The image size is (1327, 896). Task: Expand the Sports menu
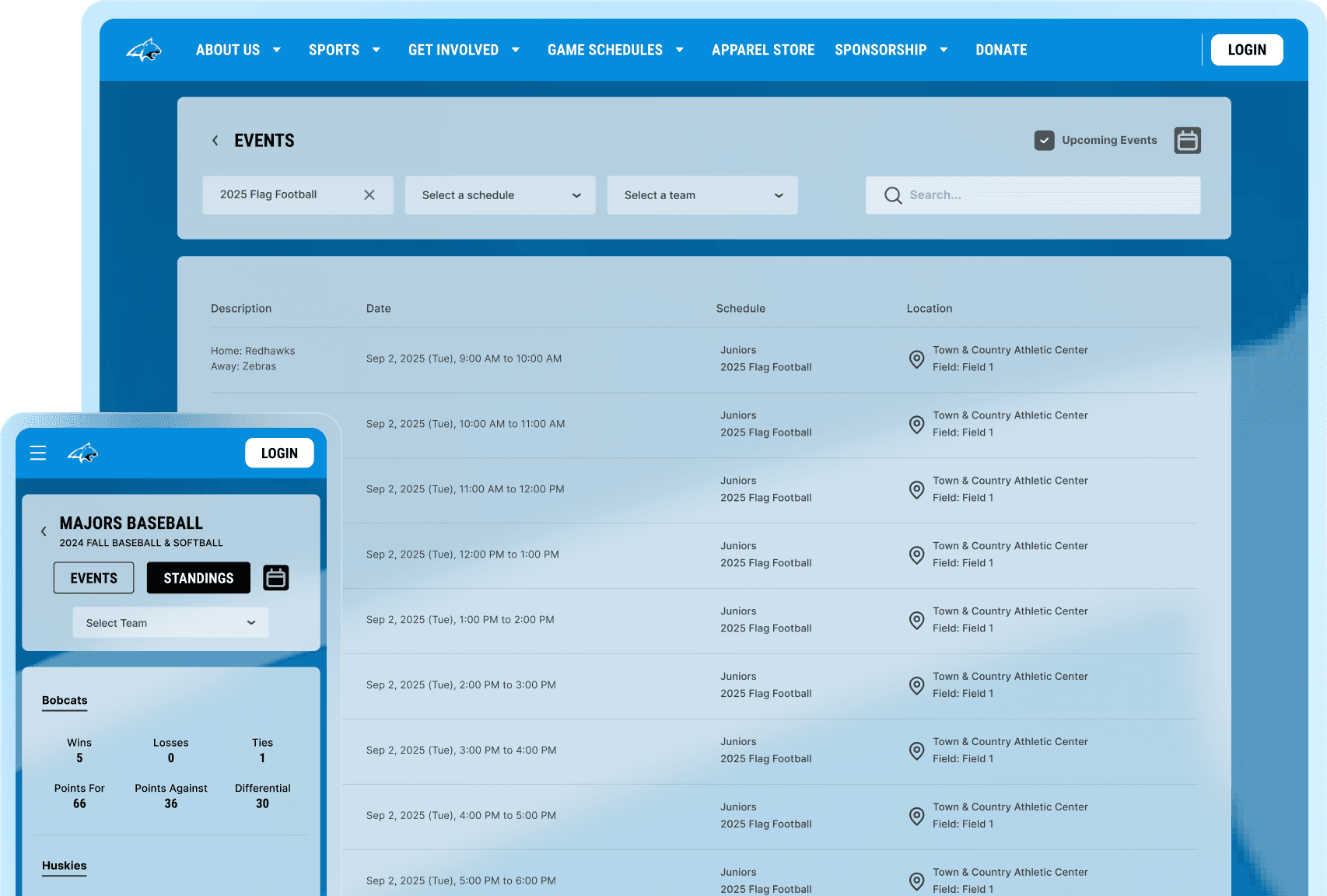(345, 50)
